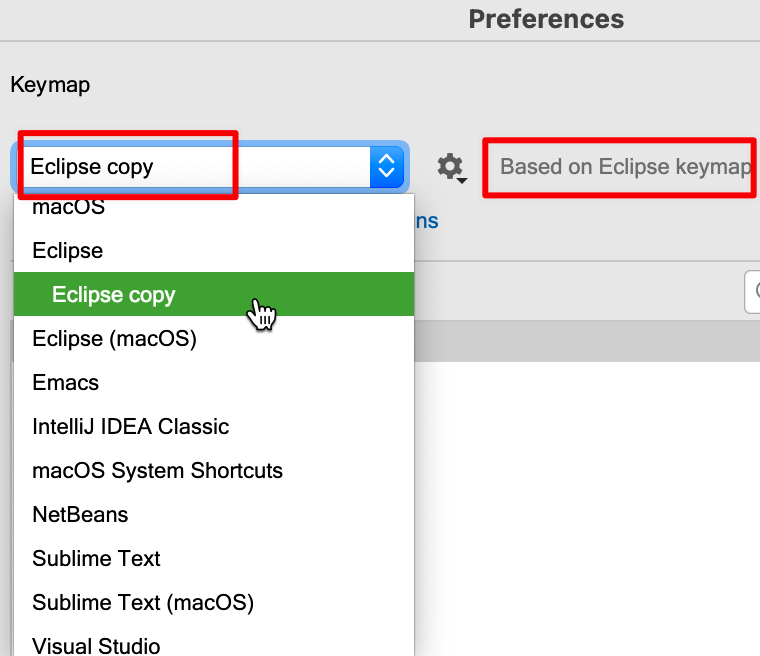Select the Eclipse (macOS) keymap
Image resolution: width=760 pixels, height=656 pixels.
click(114, 339)
